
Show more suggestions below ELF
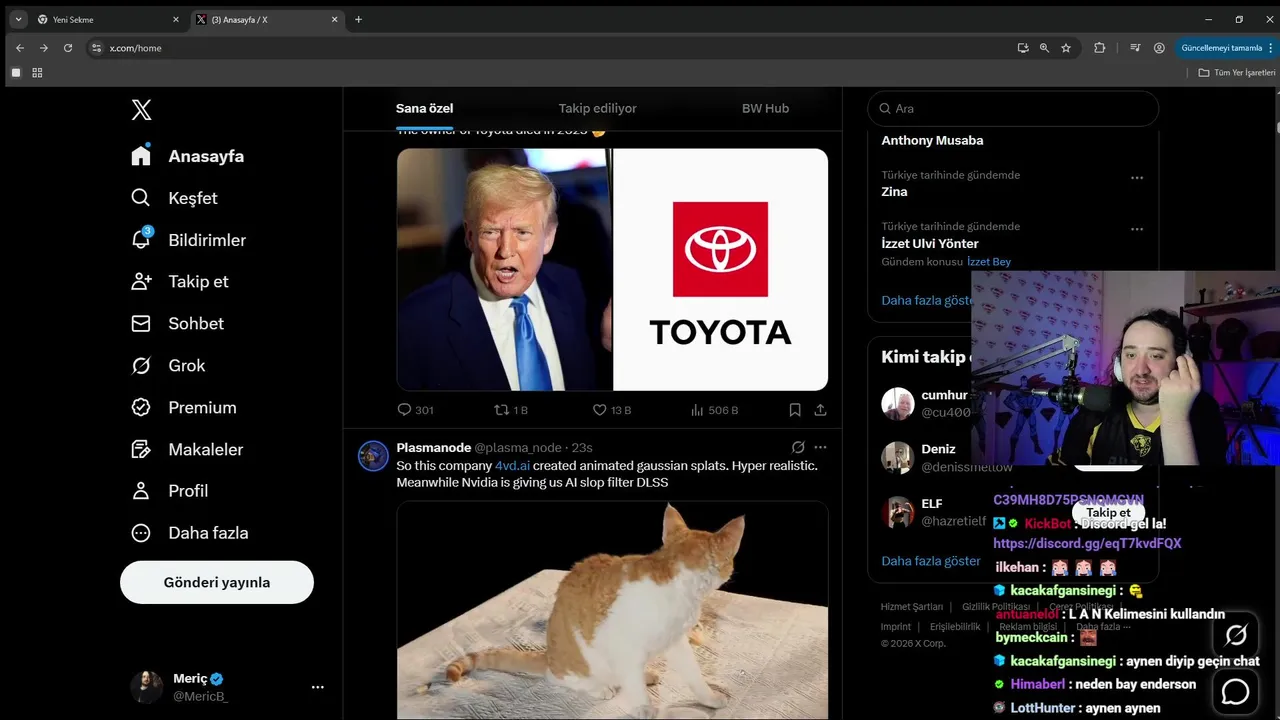[x=931, y=561]
